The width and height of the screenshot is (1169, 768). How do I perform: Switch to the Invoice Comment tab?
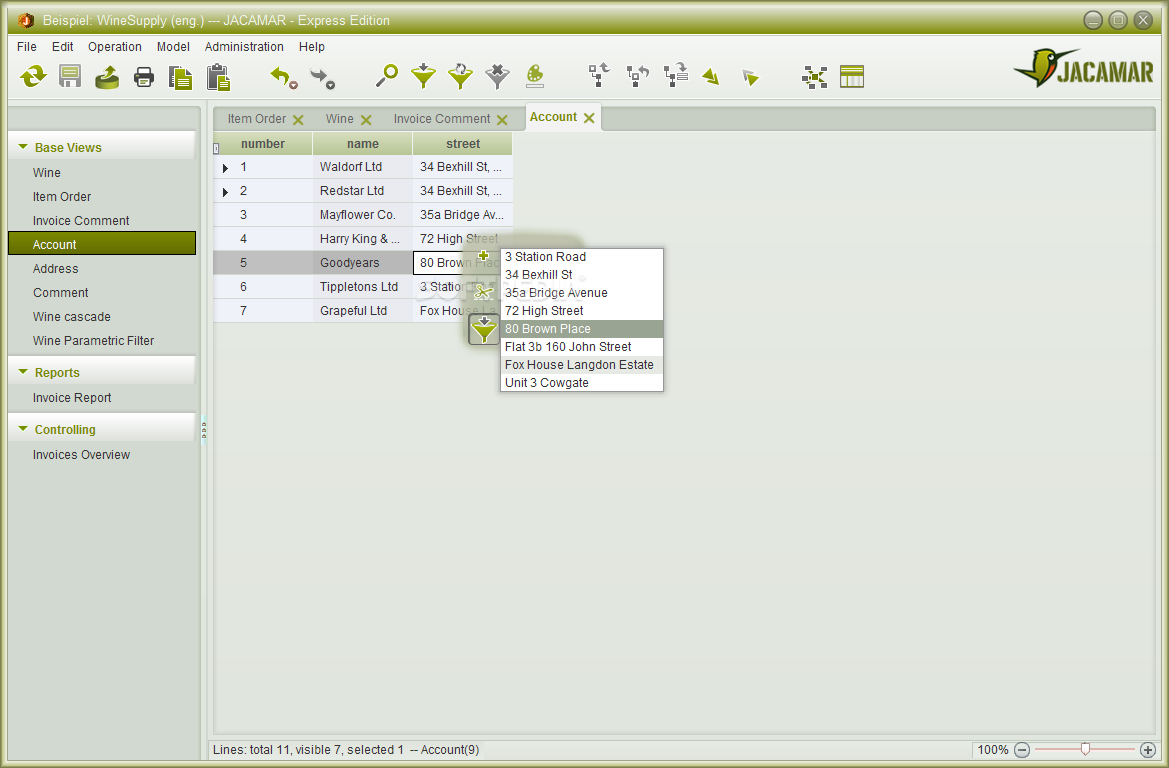click(442, 119)
